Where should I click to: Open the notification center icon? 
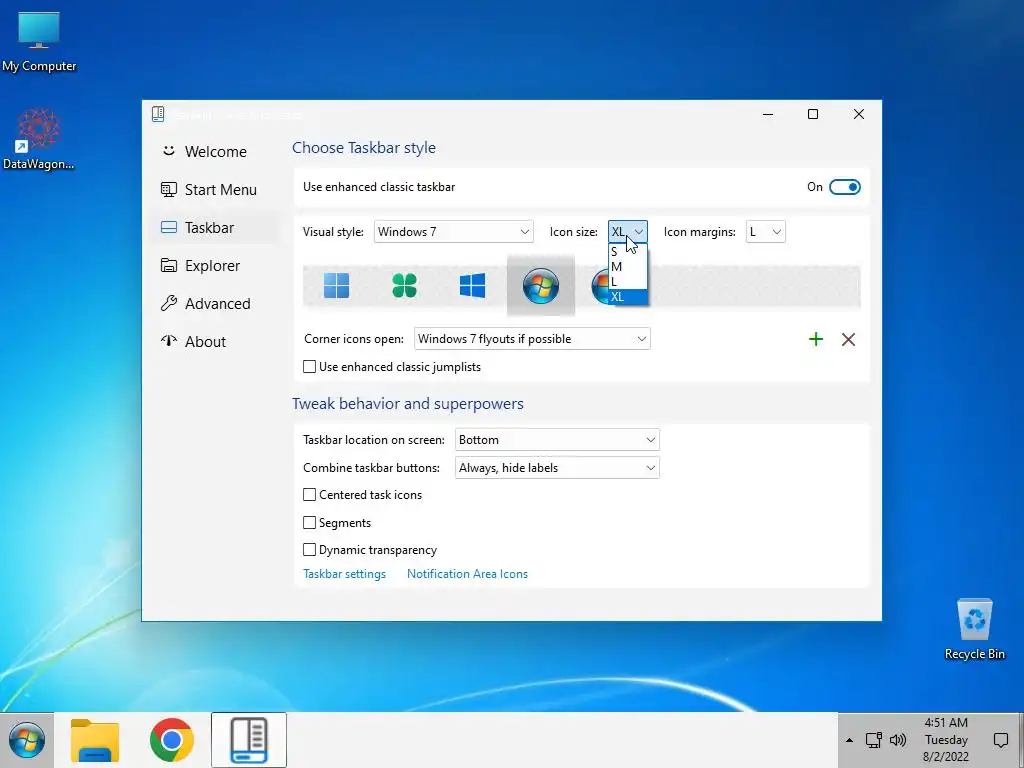coord(1000,740)
